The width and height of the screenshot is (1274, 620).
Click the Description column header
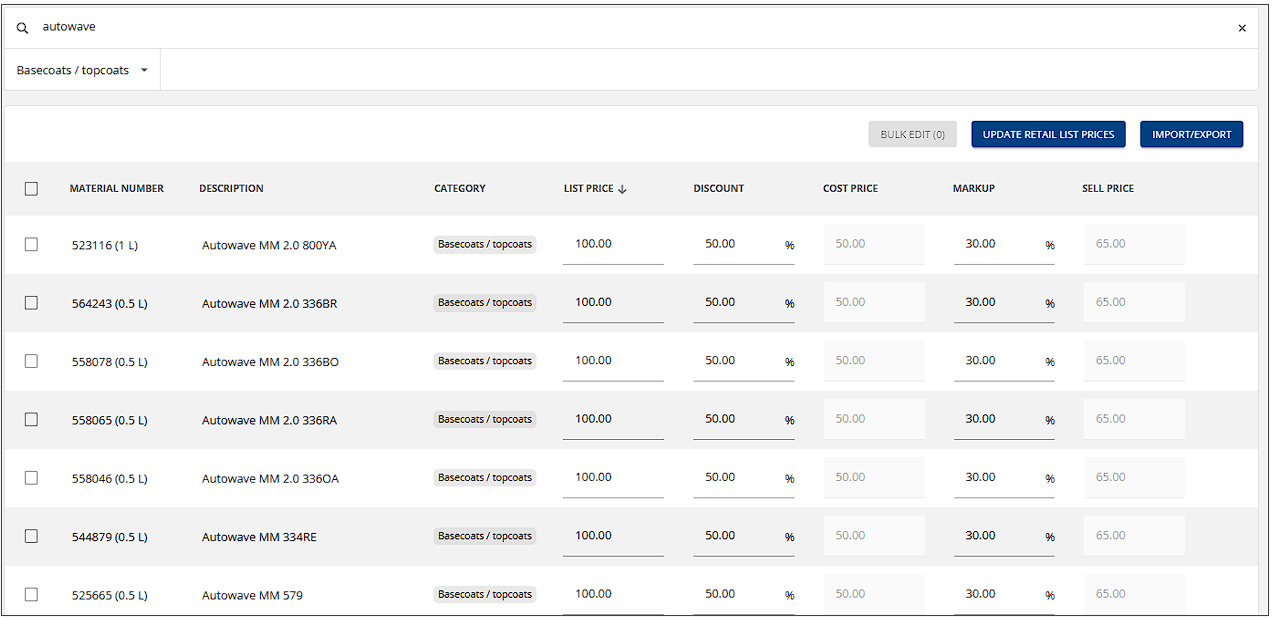[231, 188]
